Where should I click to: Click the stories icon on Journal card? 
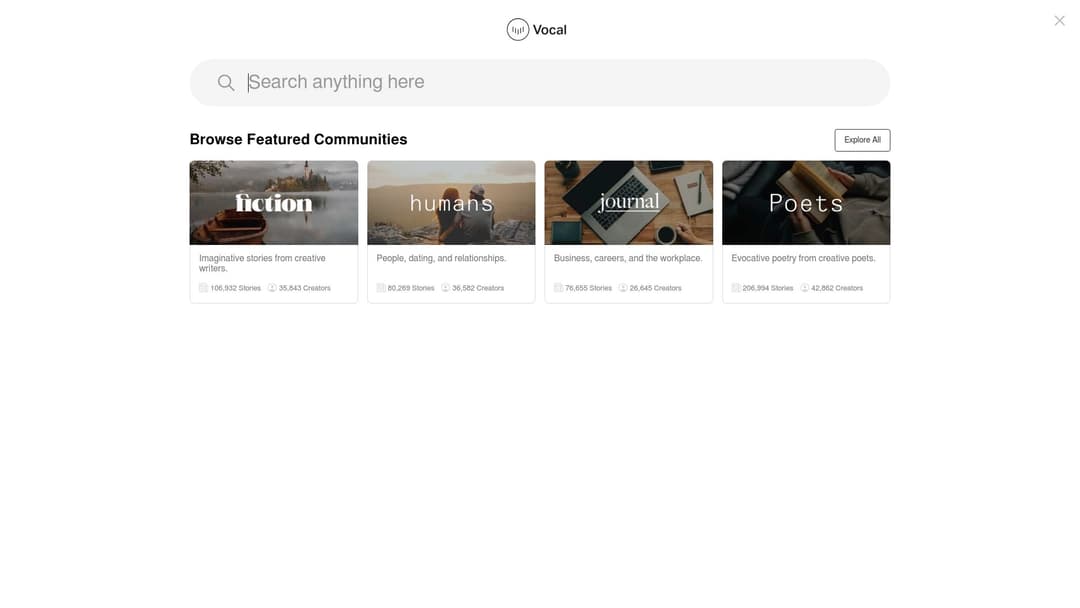559,288
